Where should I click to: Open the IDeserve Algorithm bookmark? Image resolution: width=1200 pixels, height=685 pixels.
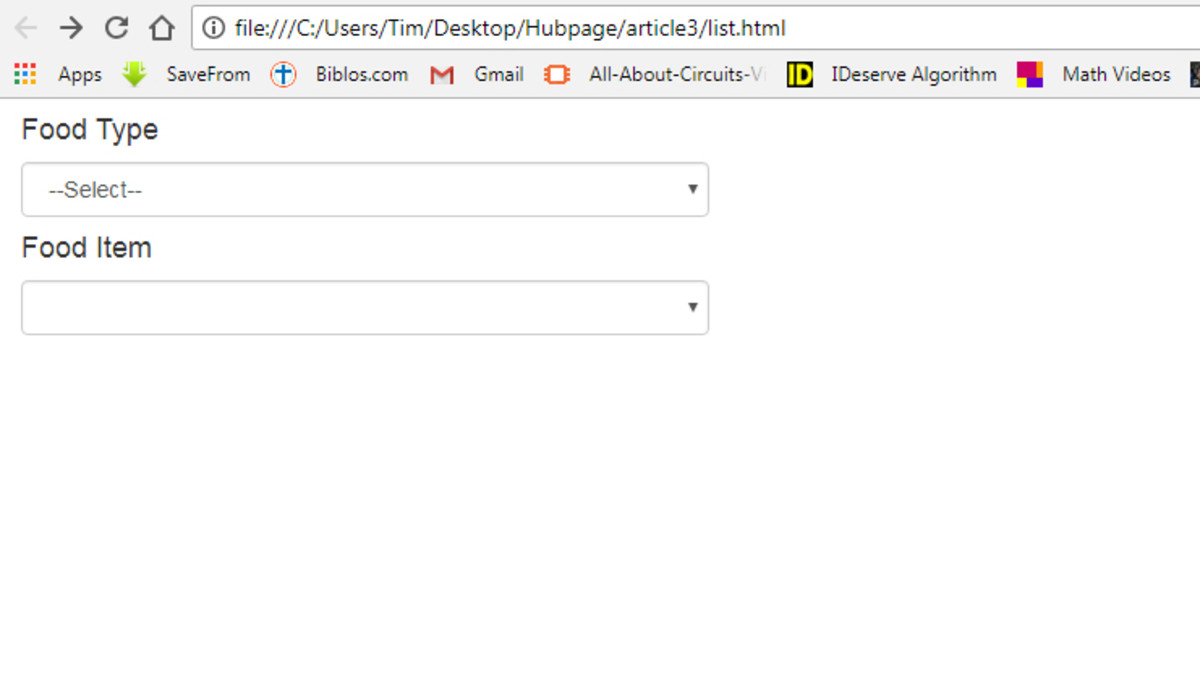912,74
